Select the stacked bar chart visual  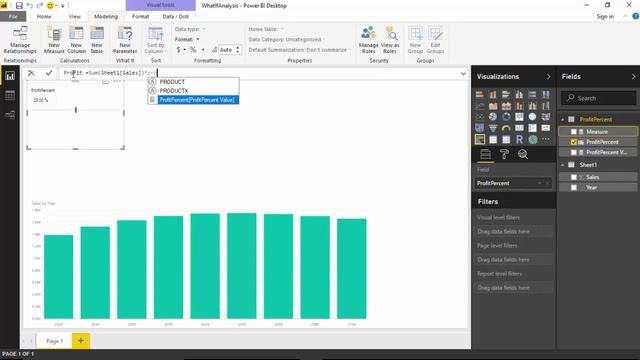coord(480,95)
